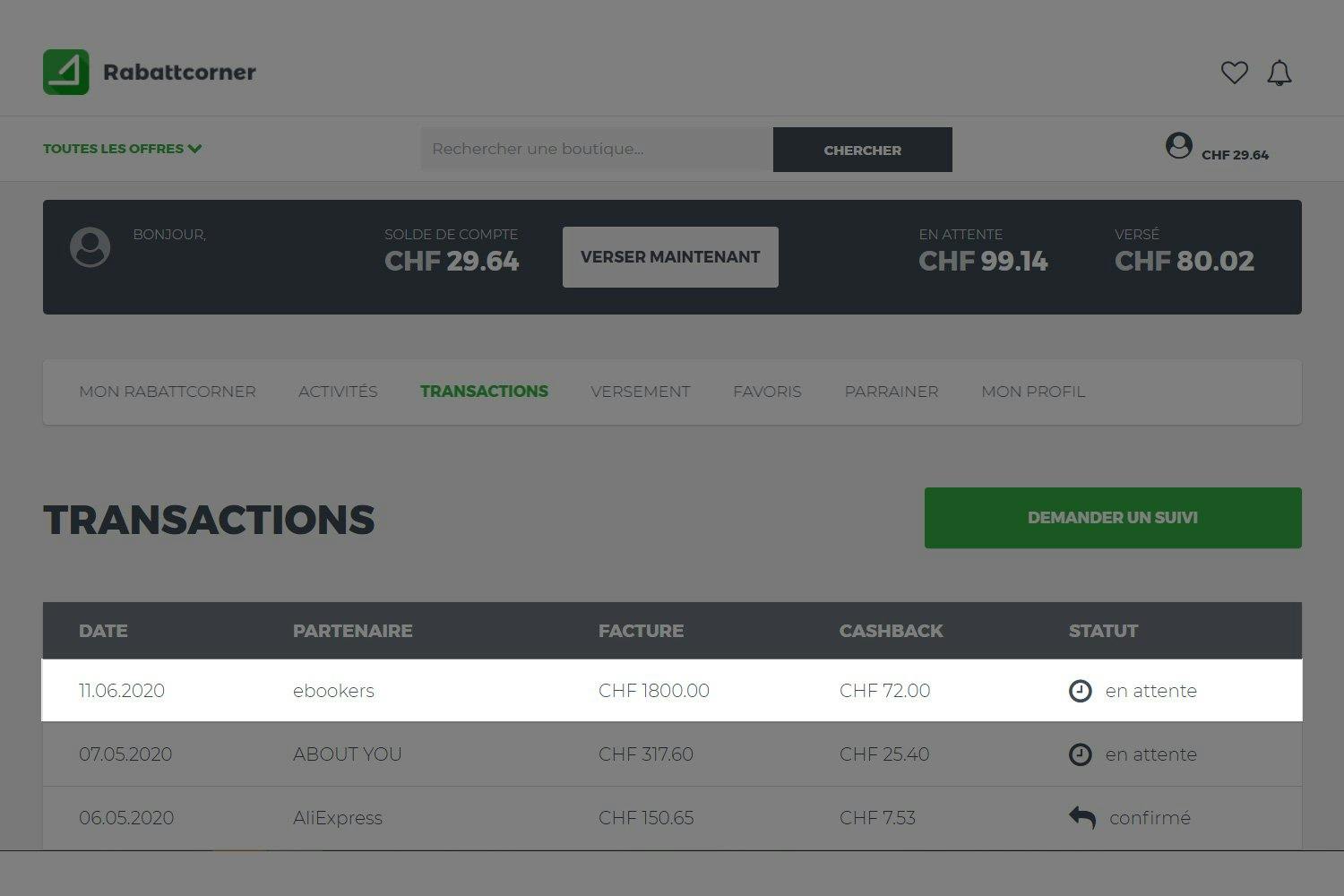Image resolution: width=1344 pixels, height=896 pixels.
Task: Select the Versement tab
Action: click(x=640, y=392)
